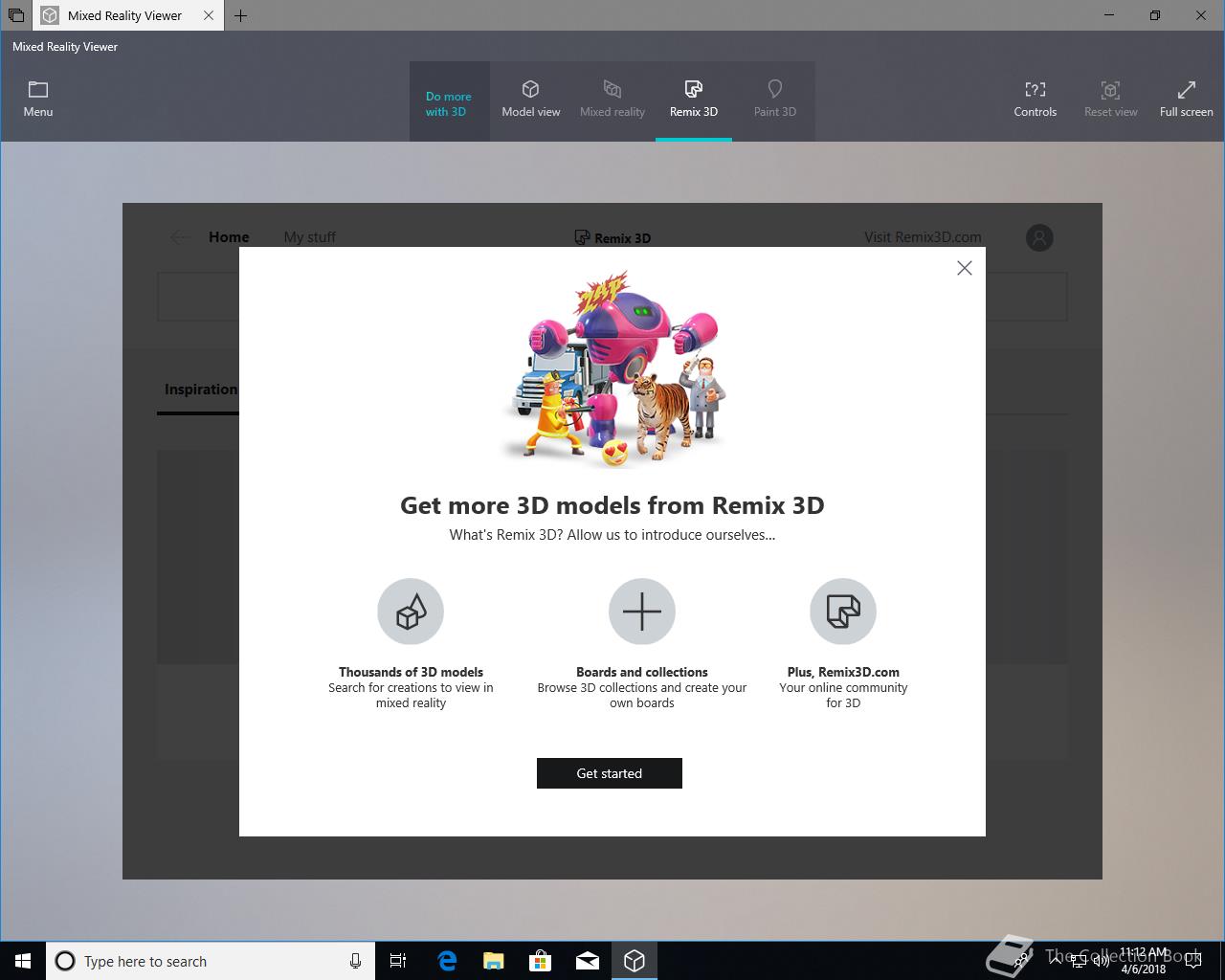
Task: Open Task View on the taskbar
Action: (398, 961)
